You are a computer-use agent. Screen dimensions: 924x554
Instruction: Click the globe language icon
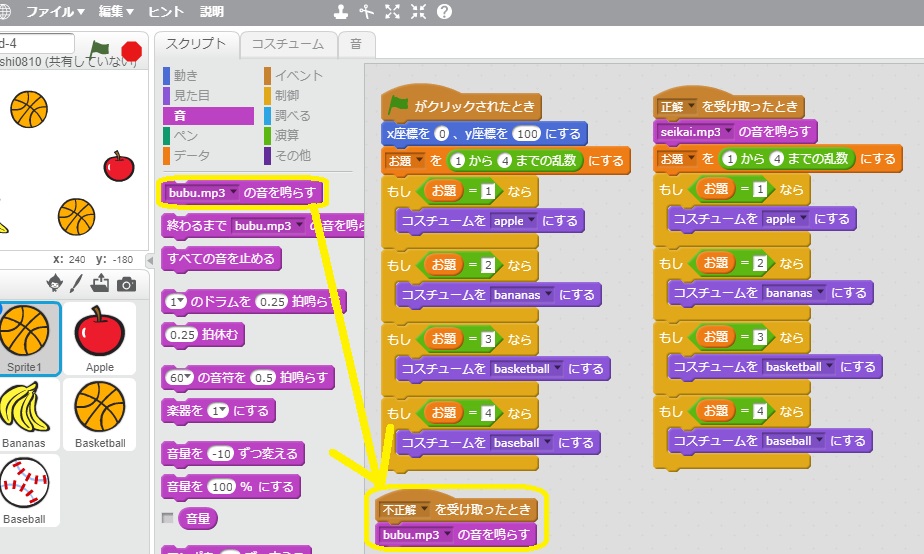4,11
